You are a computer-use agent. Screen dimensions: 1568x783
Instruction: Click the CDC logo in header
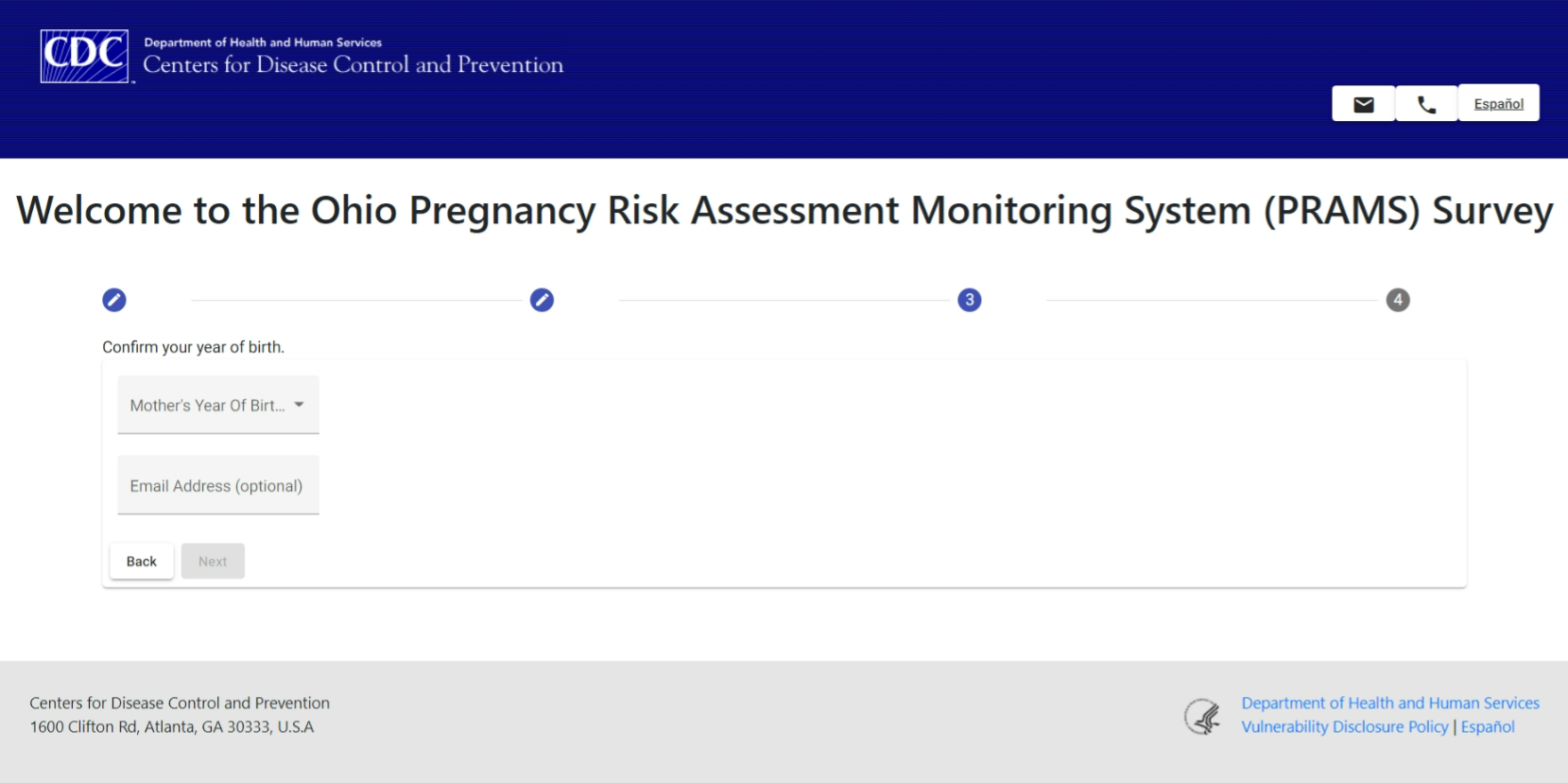click(x=84, y=57)
